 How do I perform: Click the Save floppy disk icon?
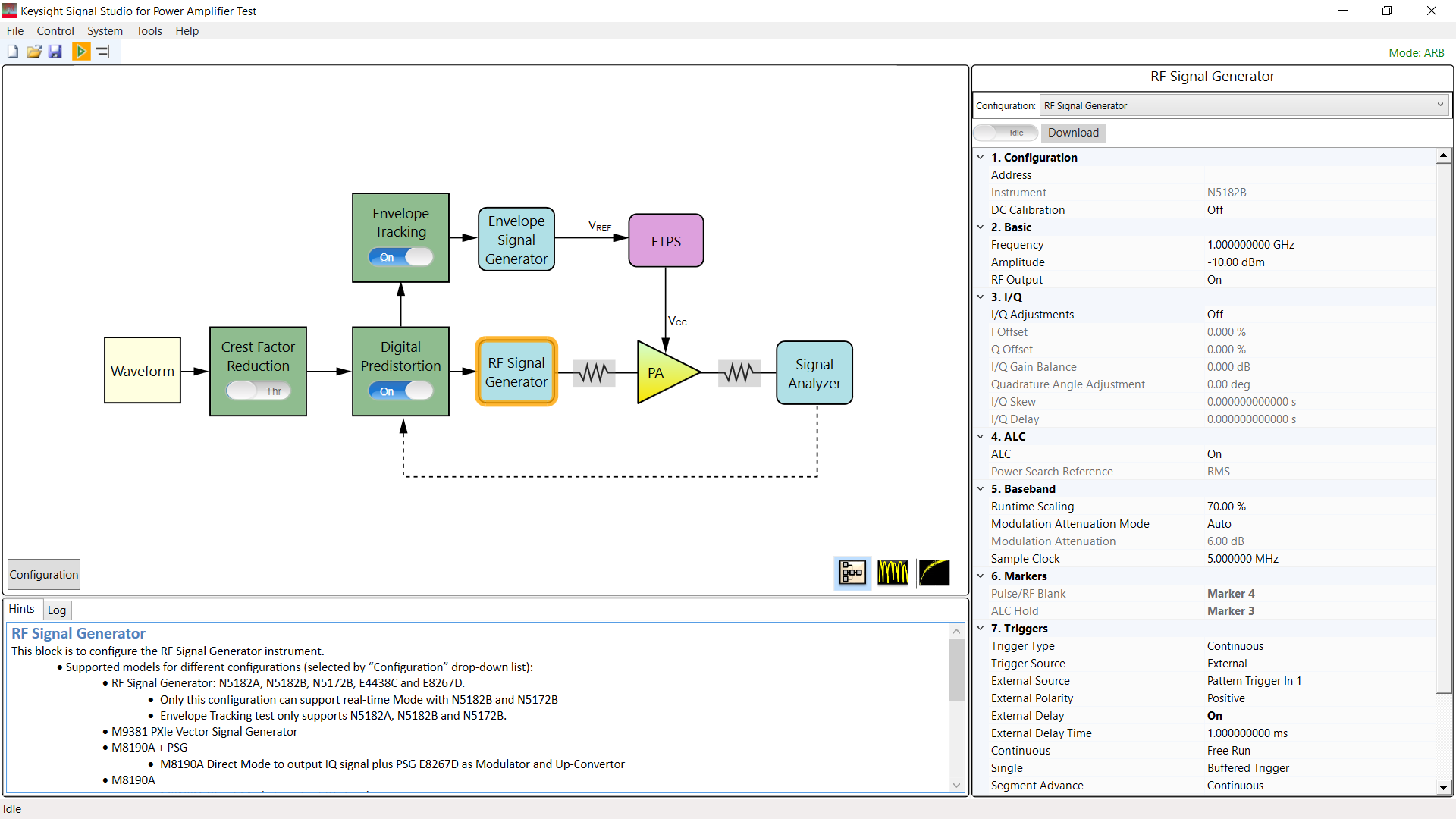[55, 52]
